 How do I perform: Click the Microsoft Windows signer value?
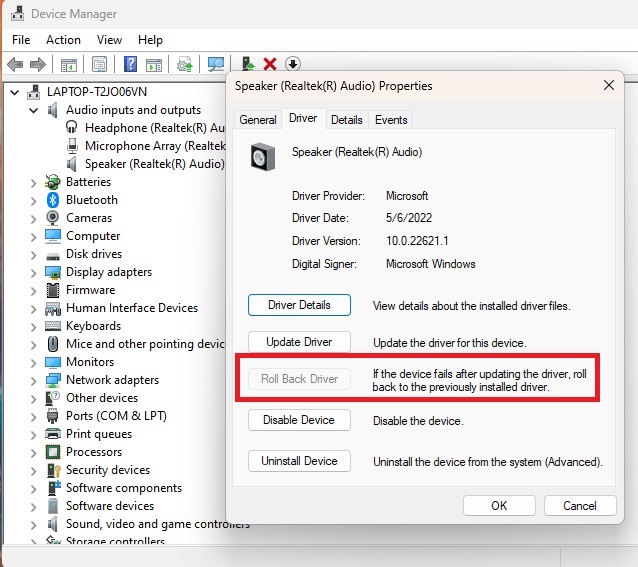430,264
